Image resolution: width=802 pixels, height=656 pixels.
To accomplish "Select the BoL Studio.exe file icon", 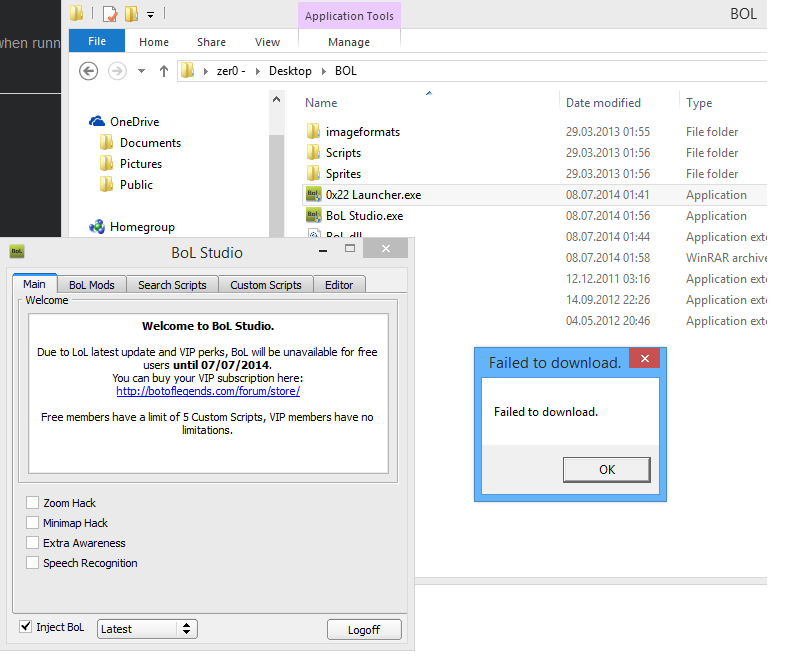I will click(x=313, y=216).
